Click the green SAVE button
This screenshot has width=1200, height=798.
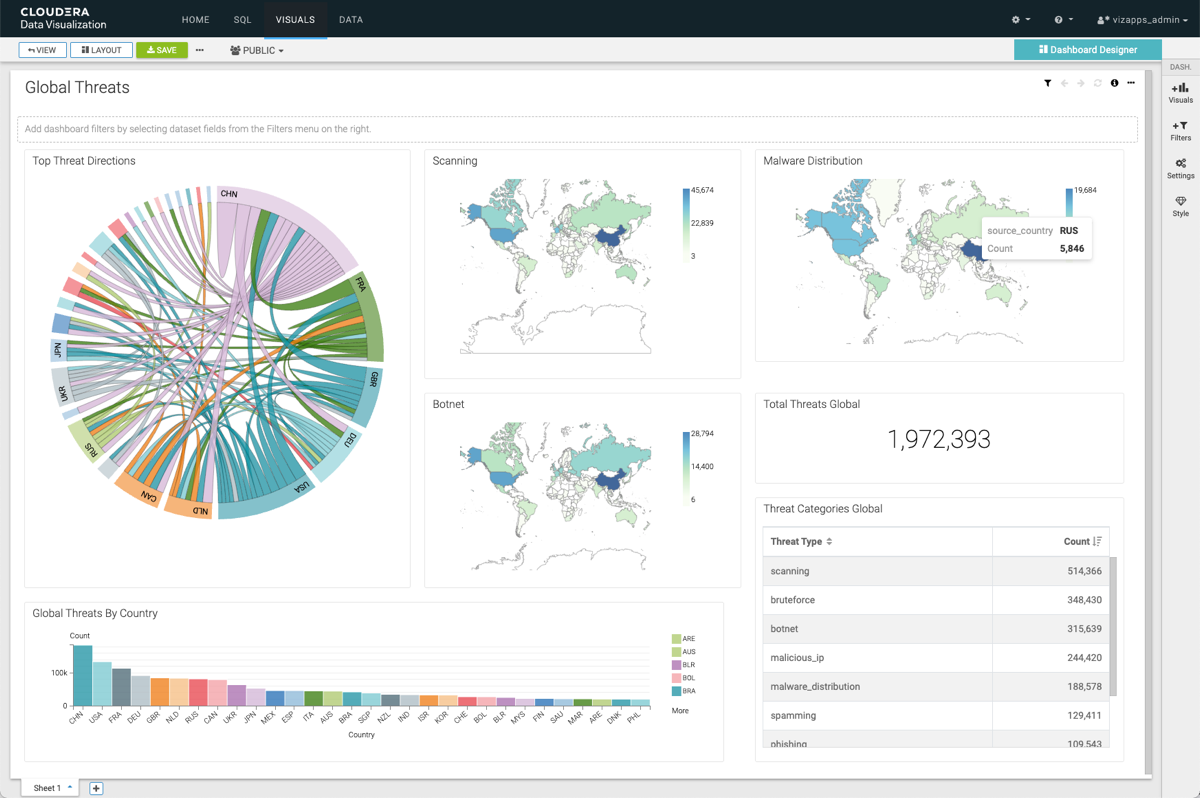(162, 50)
